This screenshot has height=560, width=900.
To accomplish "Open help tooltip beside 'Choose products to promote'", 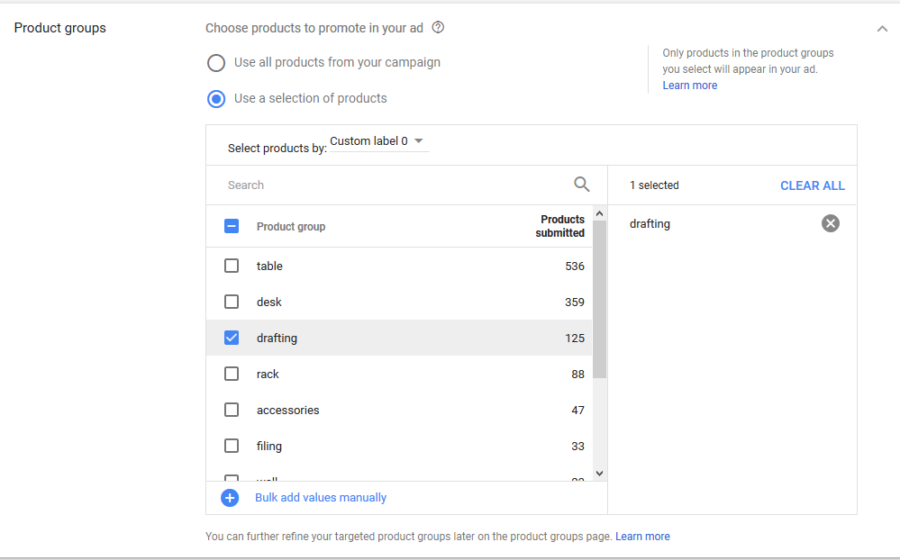I will click(x=438, y=28).
